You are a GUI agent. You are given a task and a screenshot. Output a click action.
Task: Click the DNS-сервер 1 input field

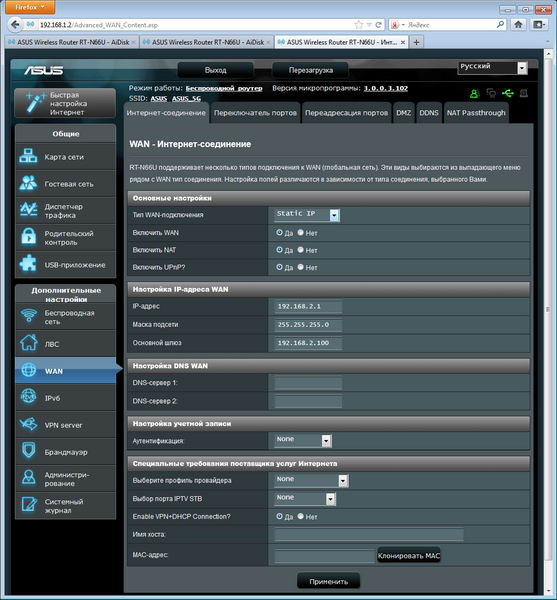click(x=308, y=383)
